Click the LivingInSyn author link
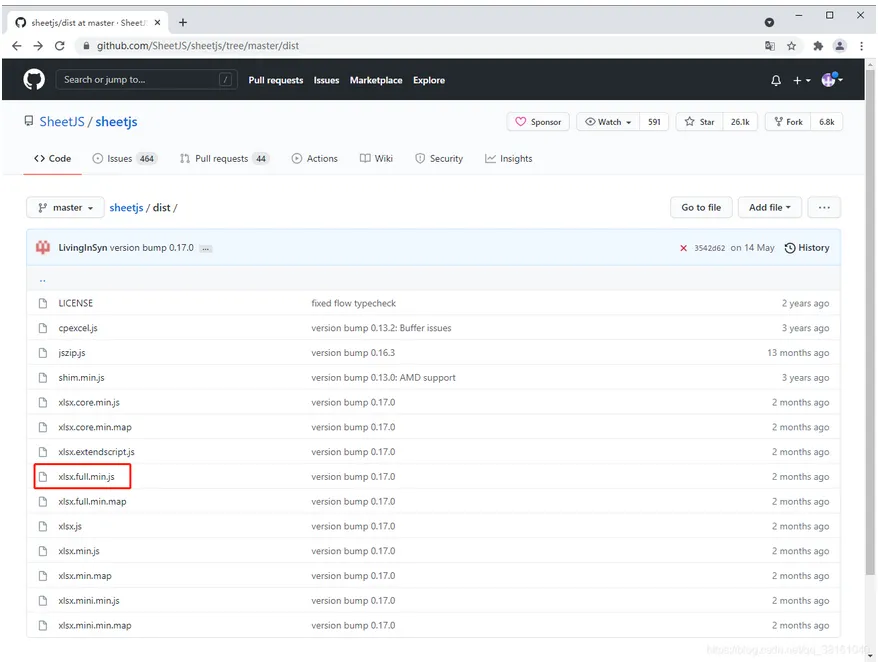The width and height of the screenshot is (878, 662). point(82,248)
